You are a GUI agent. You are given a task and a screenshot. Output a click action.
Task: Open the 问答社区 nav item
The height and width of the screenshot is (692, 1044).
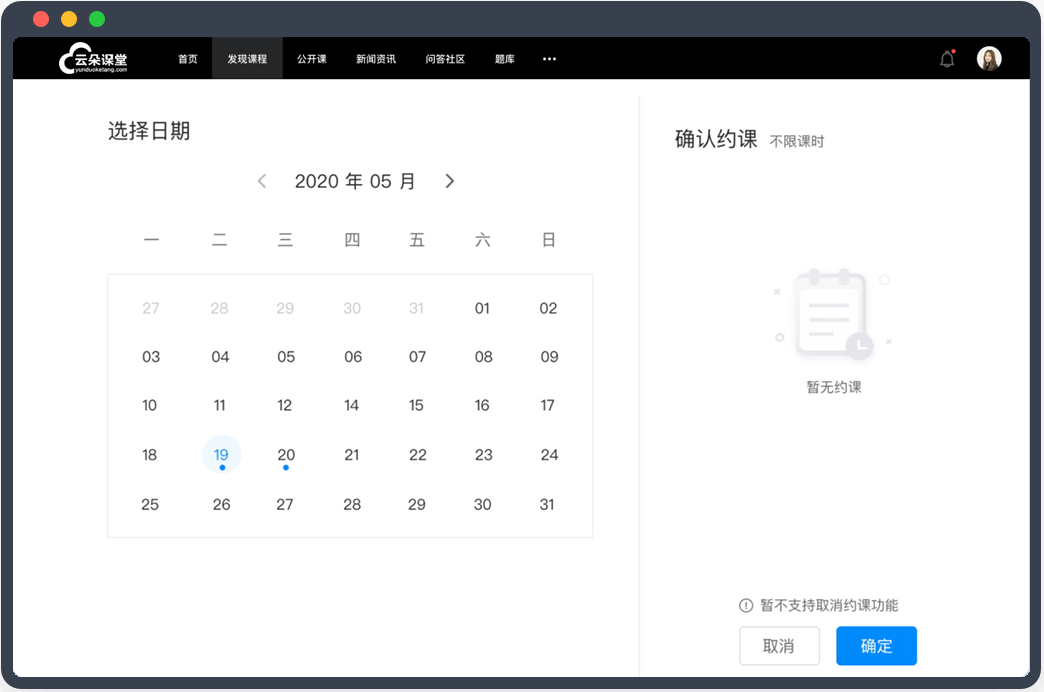(x=445, y=59)
